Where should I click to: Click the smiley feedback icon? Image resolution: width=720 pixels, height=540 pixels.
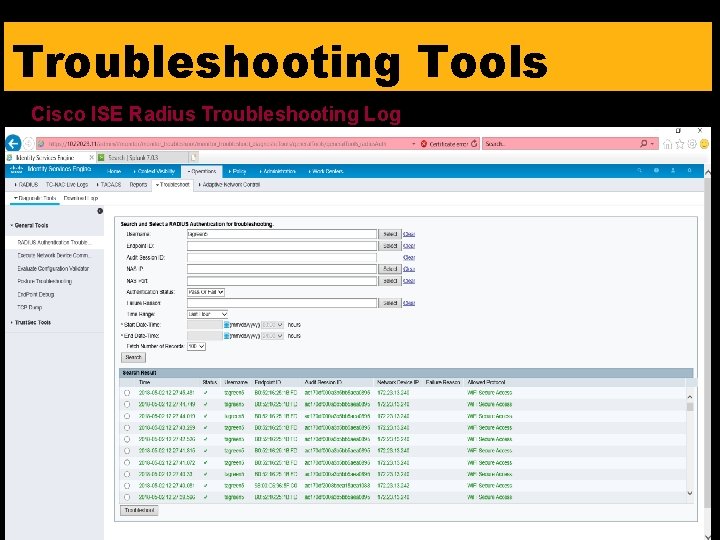(x=704, y=144)
